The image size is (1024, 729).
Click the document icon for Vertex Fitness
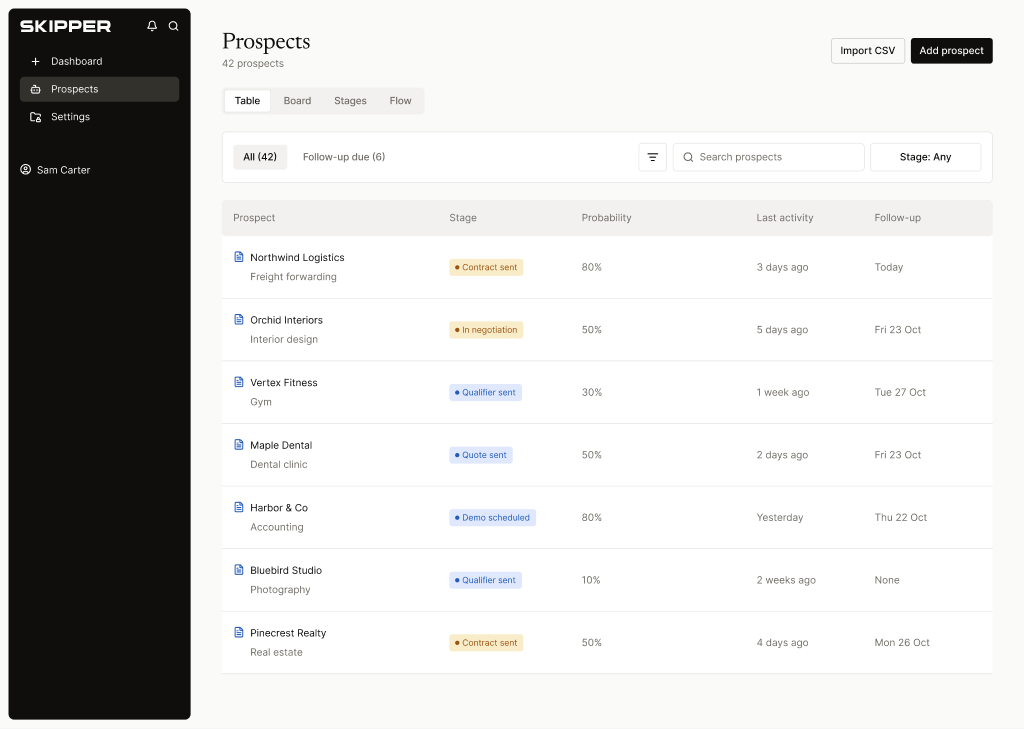click(239, 382)
